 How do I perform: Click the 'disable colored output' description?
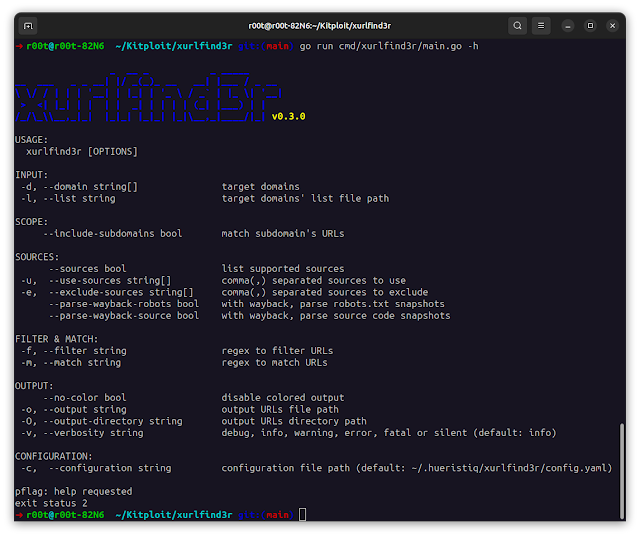pos(283,398)
